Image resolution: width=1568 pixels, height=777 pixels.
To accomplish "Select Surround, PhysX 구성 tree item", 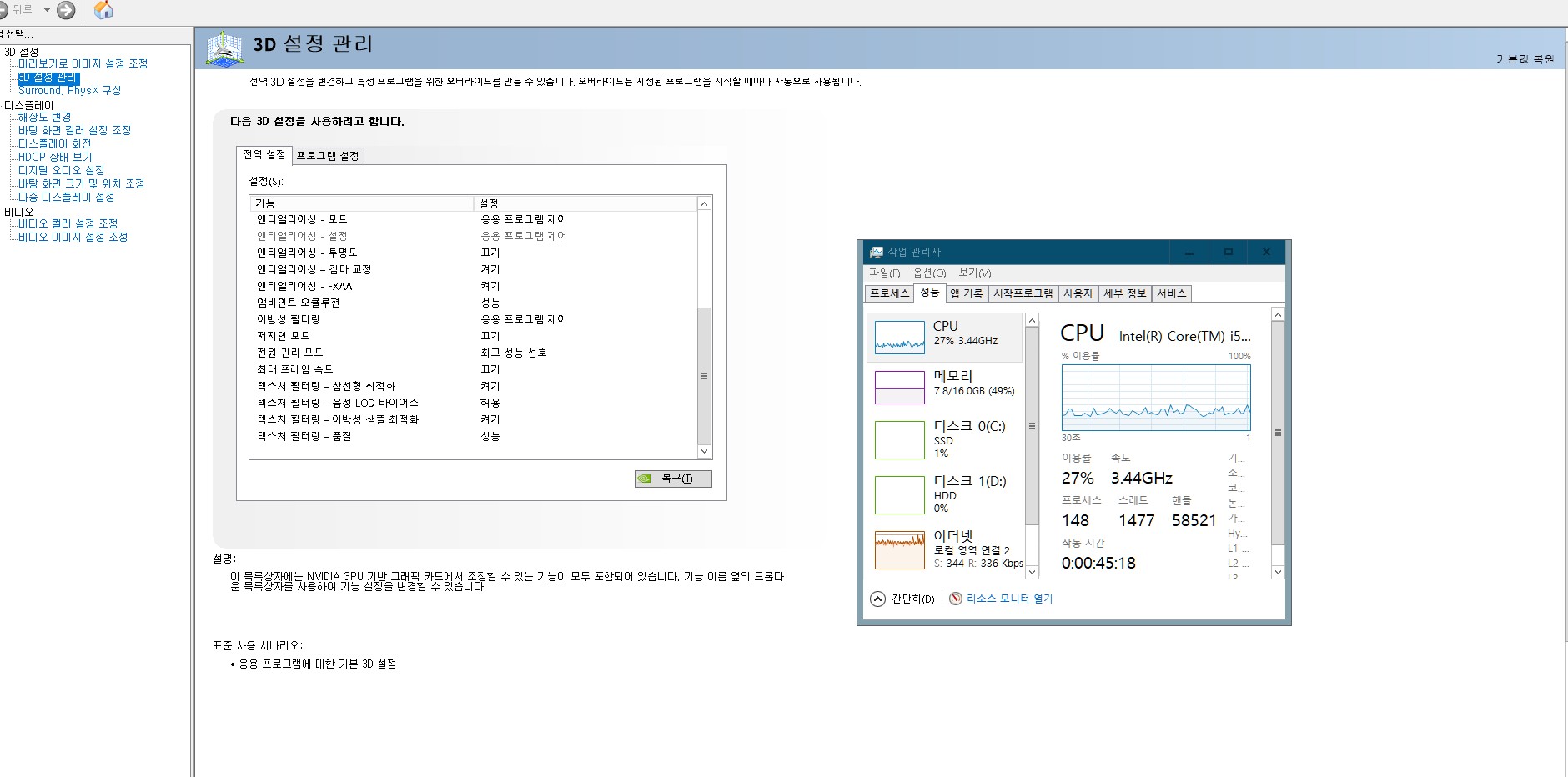I will (x=69, y=90).
